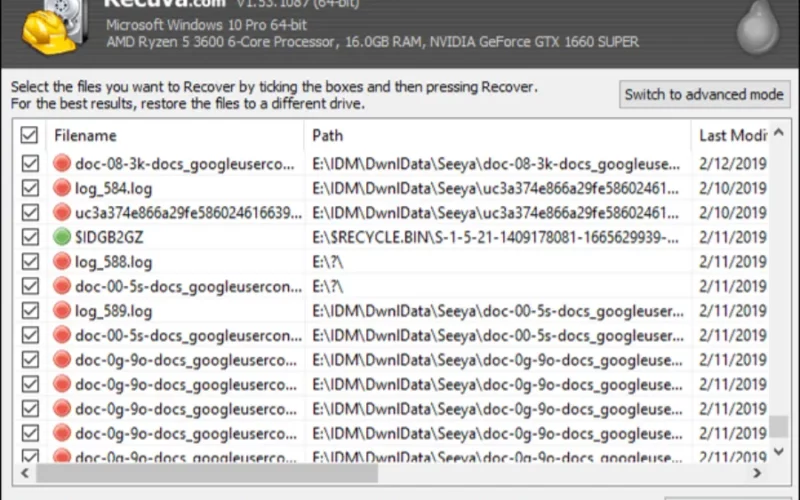The width and height of the screenshot is (800, 500).
Task: Click the path cell of log_584.log
Action: coord(495,188)
